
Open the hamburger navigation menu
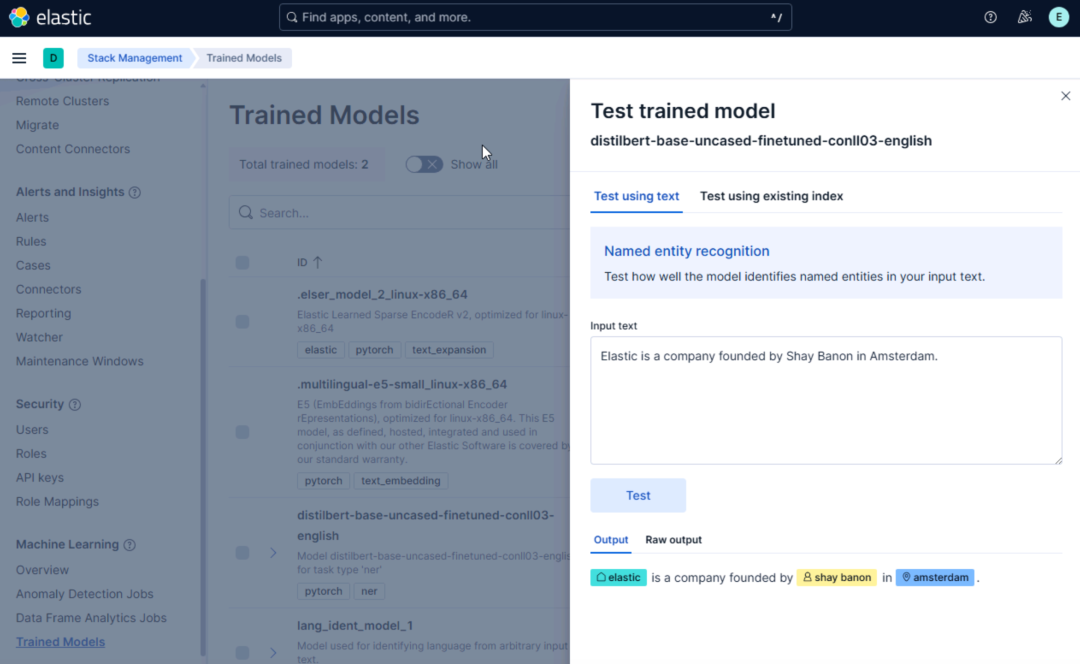[19, 58]
